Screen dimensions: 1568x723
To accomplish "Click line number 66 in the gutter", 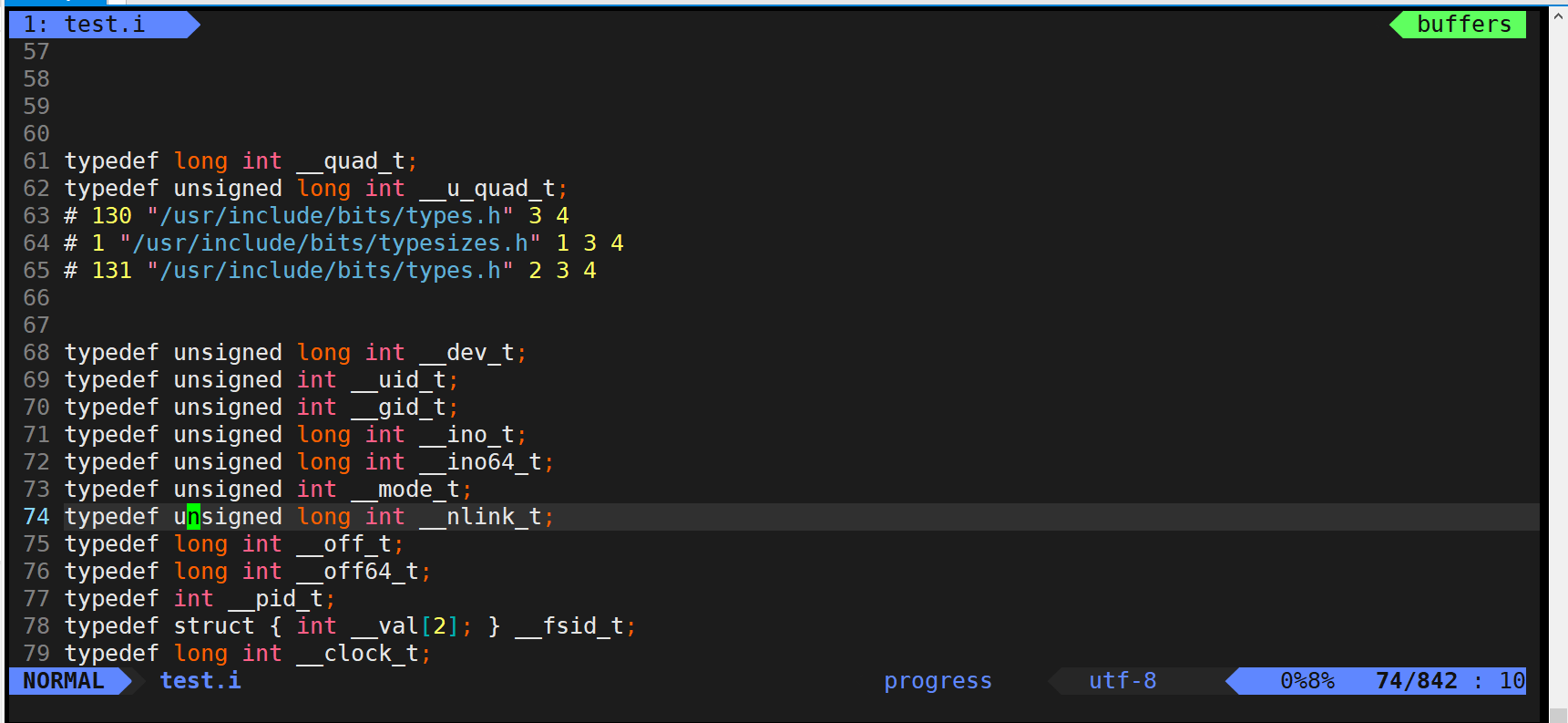I will (36, 298).
